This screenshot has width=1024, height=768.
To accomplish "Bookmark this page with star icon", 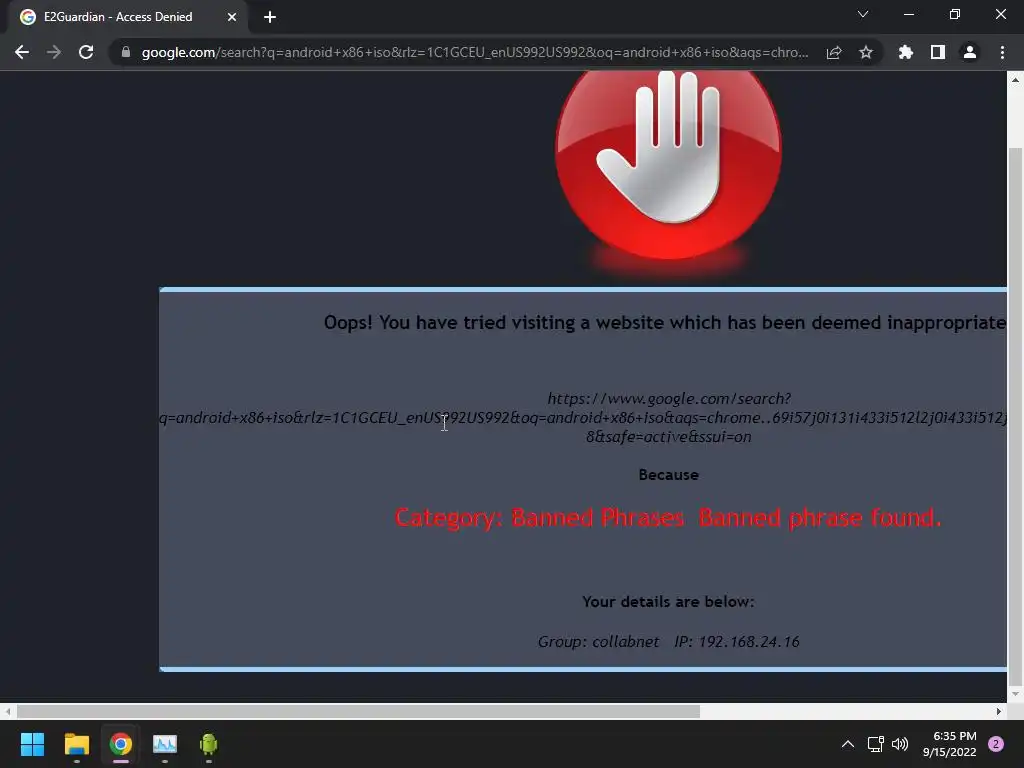I will point(866,52).
